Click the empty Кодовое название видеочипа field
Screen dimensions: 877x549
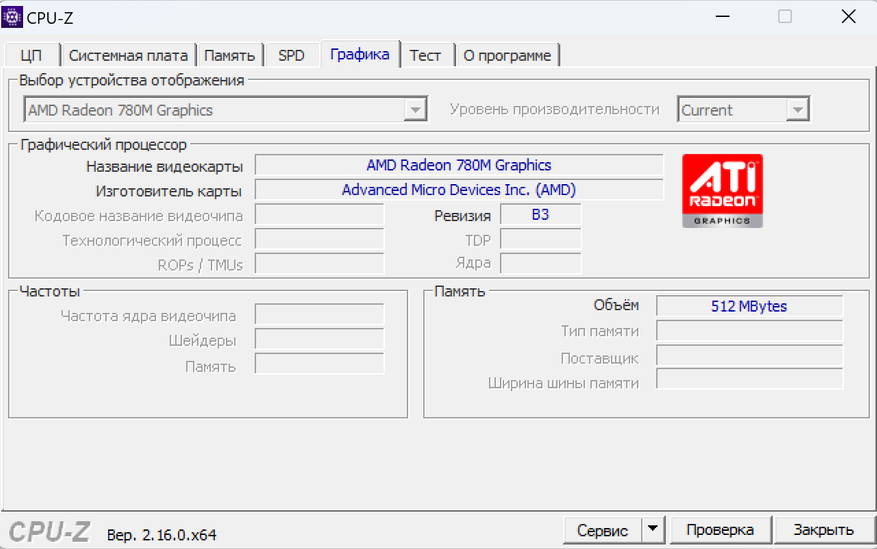pyautogui.click(x=319, y=215)
